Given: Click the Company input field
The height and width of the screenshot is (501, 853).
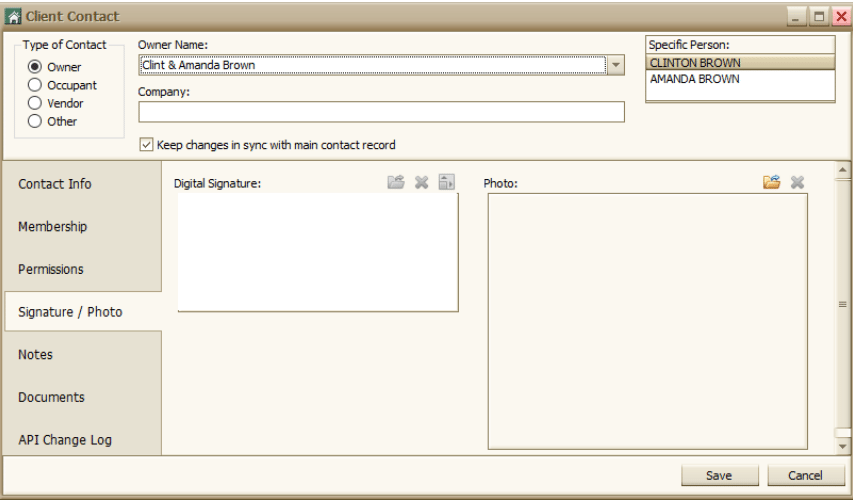Looking at the screenshot, I should click(x=381, y=112).
